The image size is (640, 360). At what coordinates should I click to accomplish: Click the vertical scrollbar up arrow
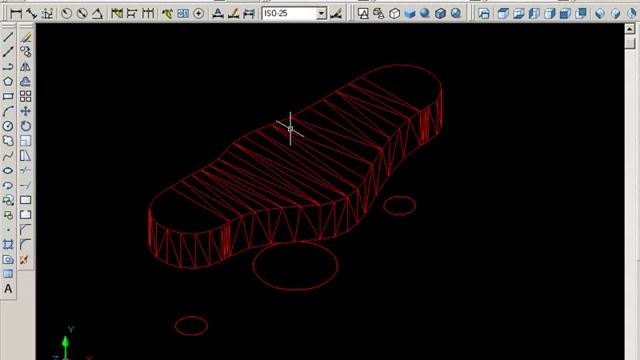pos(629,29)
